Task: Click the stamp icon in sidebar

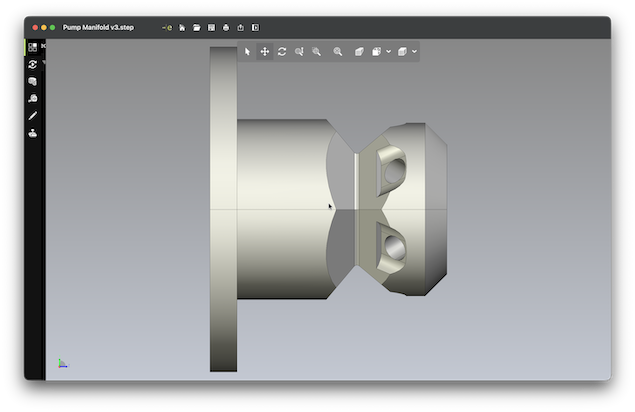Action: [33, 133]
